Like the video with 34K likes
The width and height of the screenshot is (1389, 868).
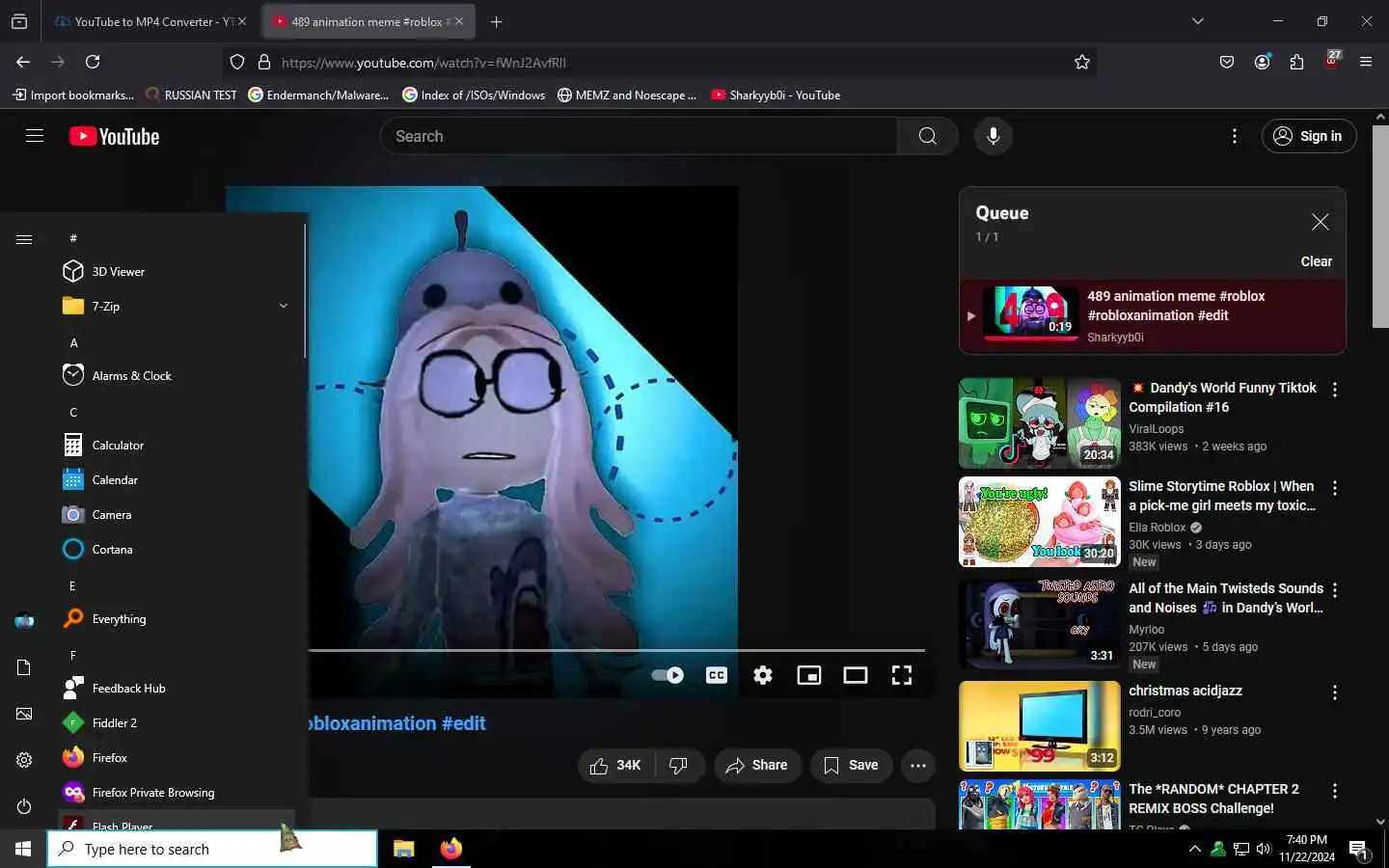[615, 766]
